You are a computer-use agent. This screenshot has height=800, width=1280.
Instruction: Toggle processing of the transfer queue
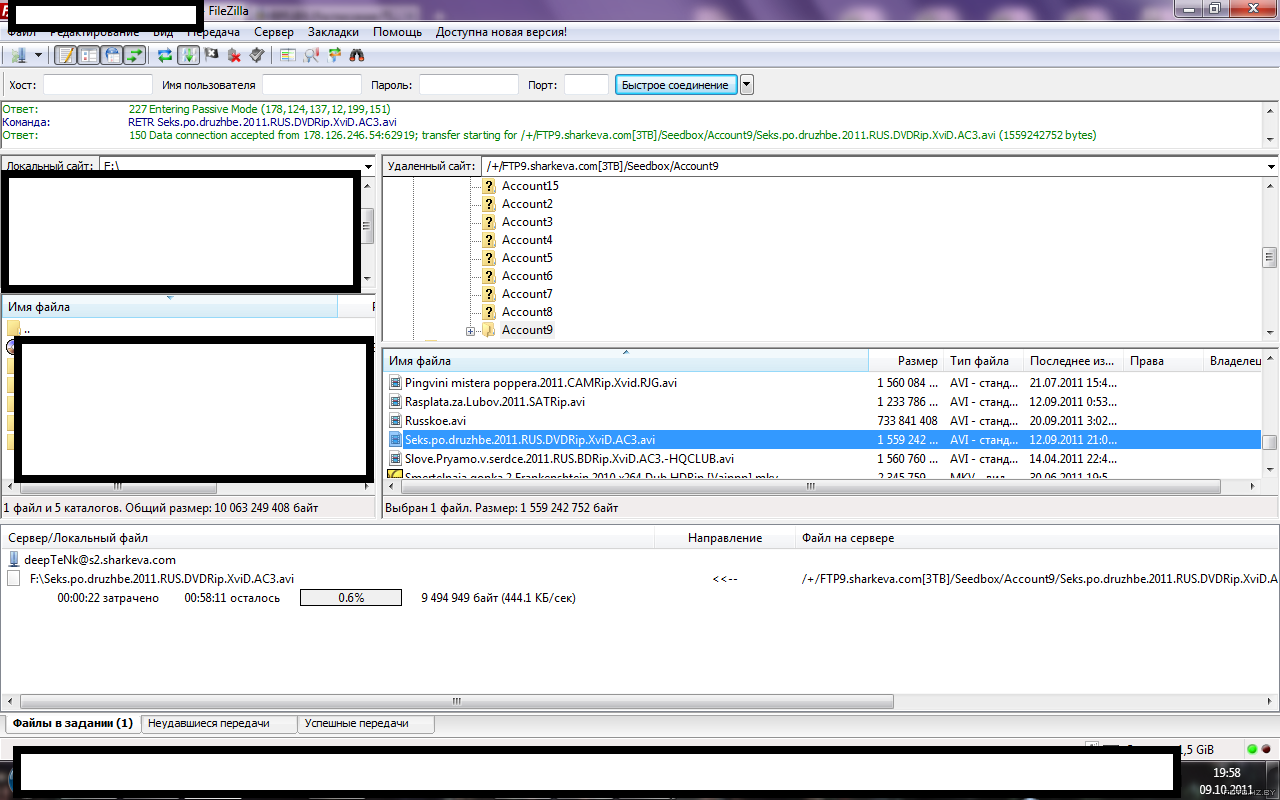pyautogui.click(x=188, y=55)
